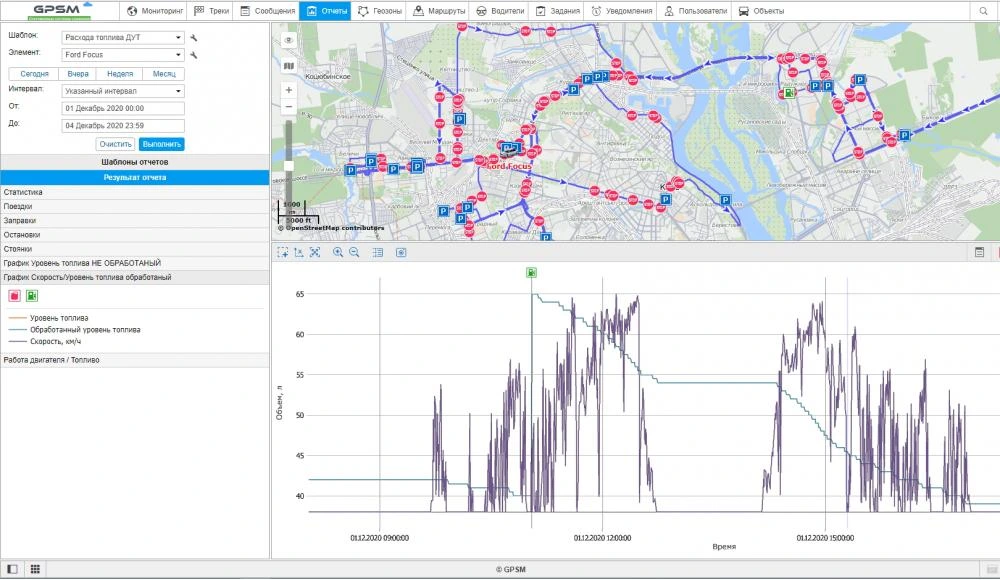Click the search icon in top-right corner
The width and height of the screenshot is (1000, 580).
pos(985,11)
